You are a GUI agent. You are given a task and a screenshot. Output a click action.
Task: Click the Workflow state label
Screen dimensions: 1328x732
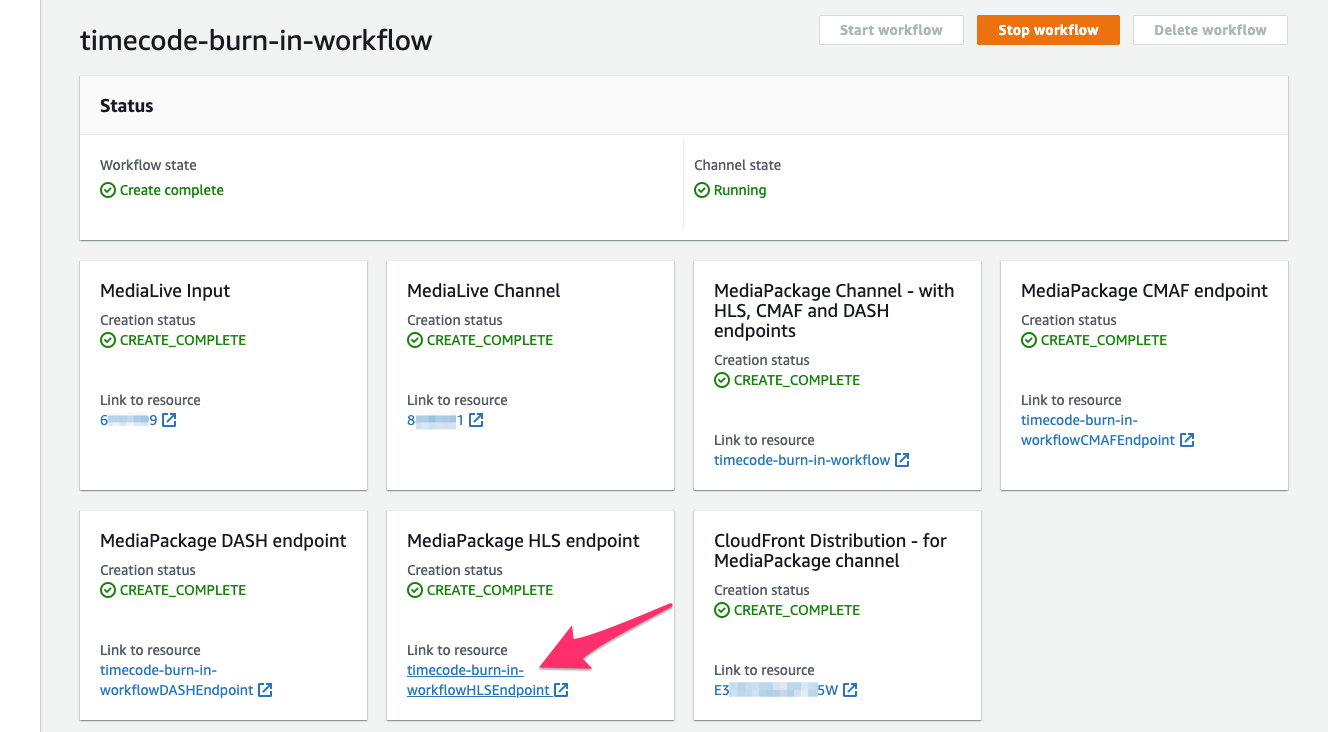(148, 165)
